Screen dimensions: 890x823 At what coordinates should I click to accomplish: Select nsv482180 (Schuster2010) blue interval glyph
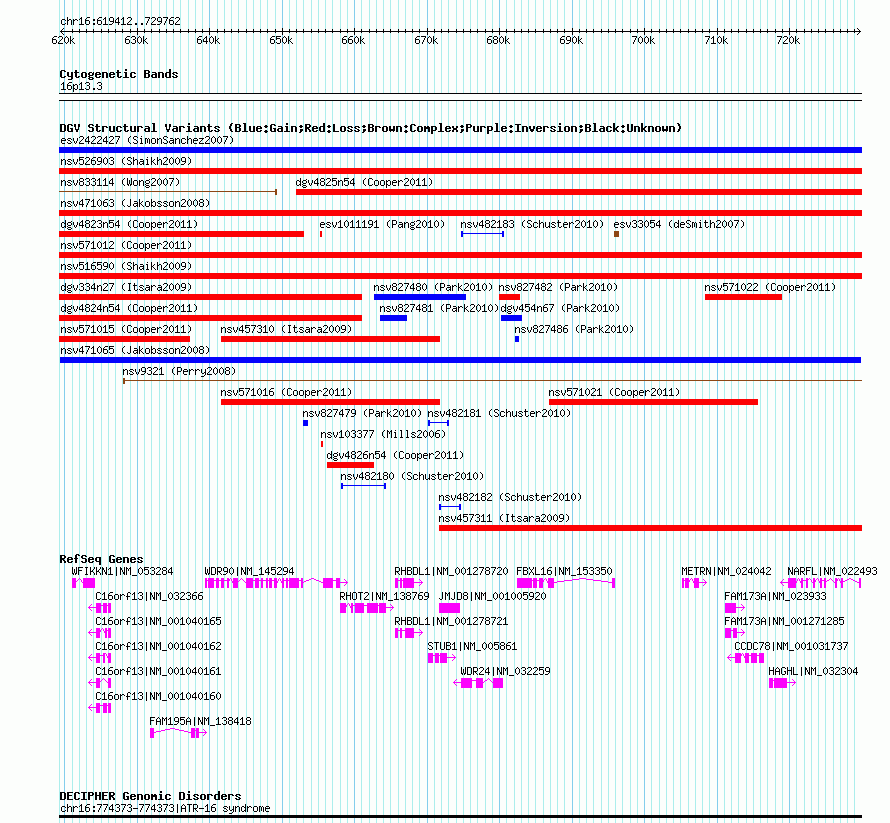coord(363,486)
